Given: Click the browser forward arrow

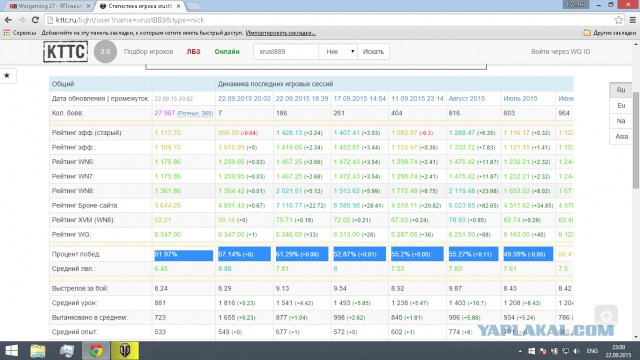Looking at the screenshot, I should 22,20.
